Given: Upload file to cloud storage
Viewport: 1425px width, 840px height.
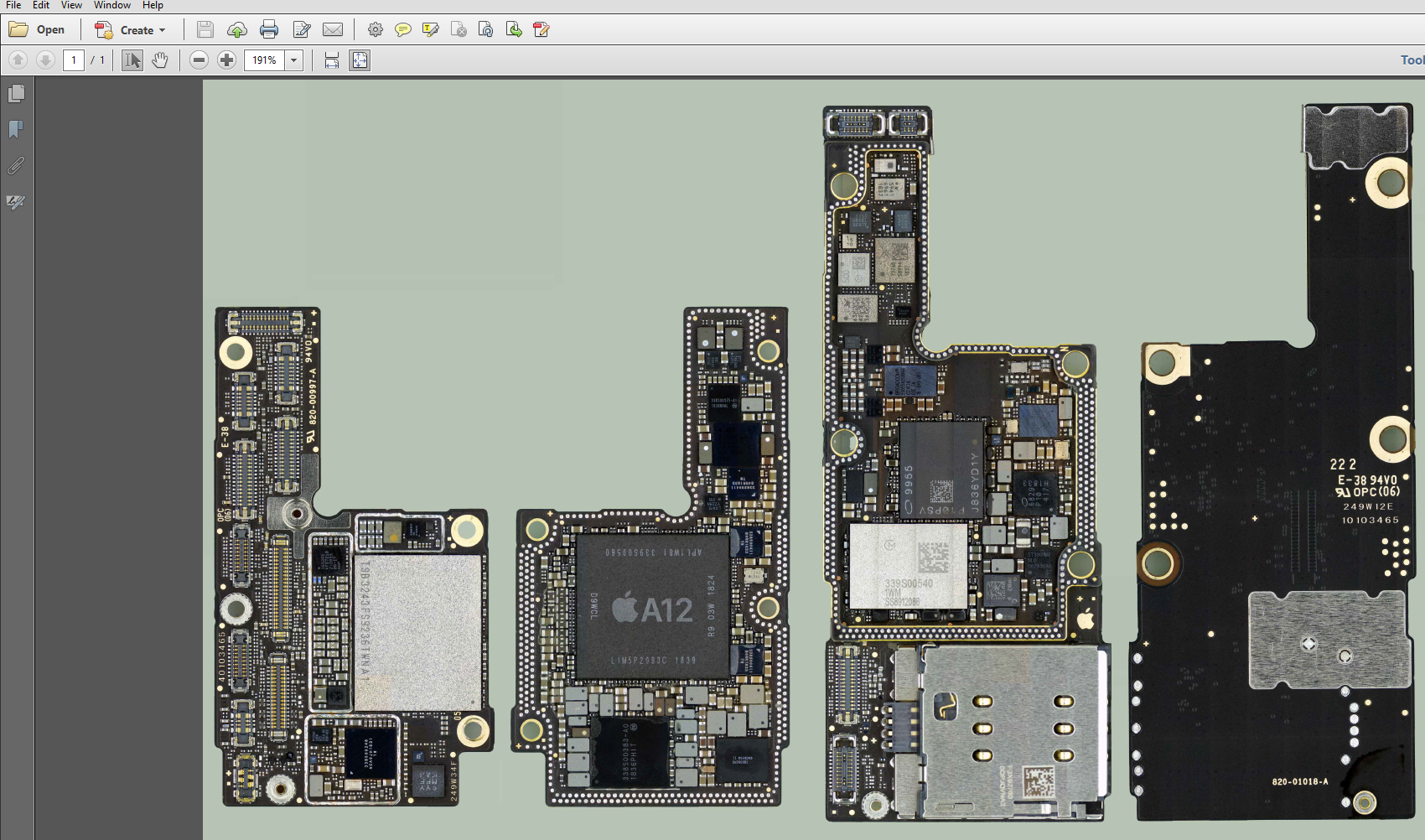Looking at the screenshot, I should coord(237,30).
